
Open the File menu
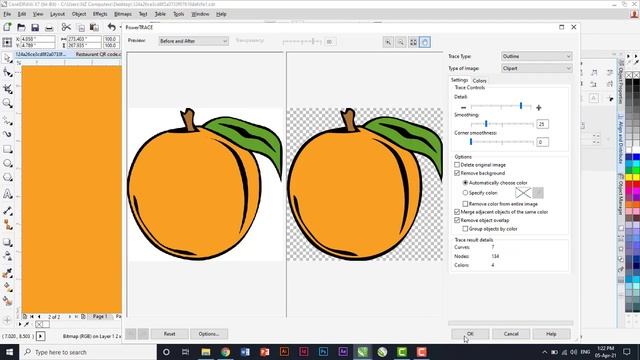(7, 14)
